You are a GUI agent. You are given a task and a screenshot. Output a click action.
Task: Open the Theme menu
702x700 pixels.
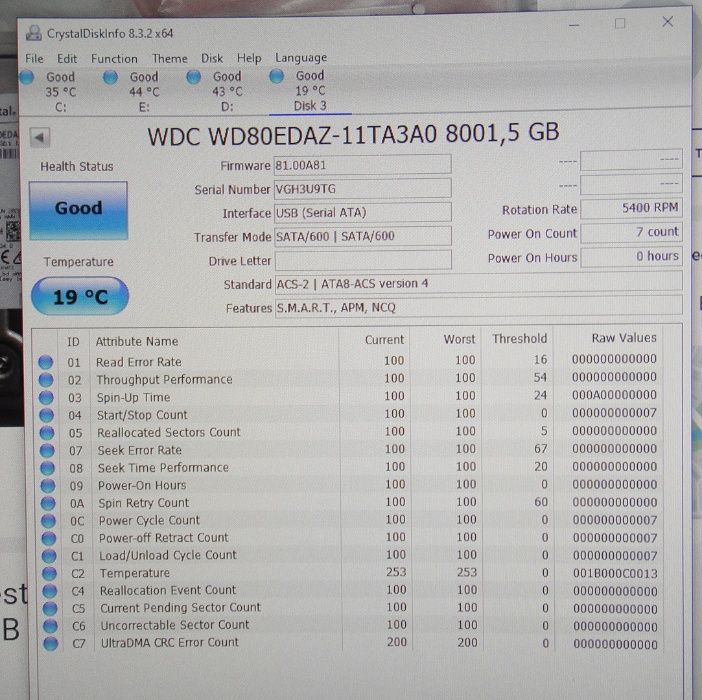pos(170,58)
